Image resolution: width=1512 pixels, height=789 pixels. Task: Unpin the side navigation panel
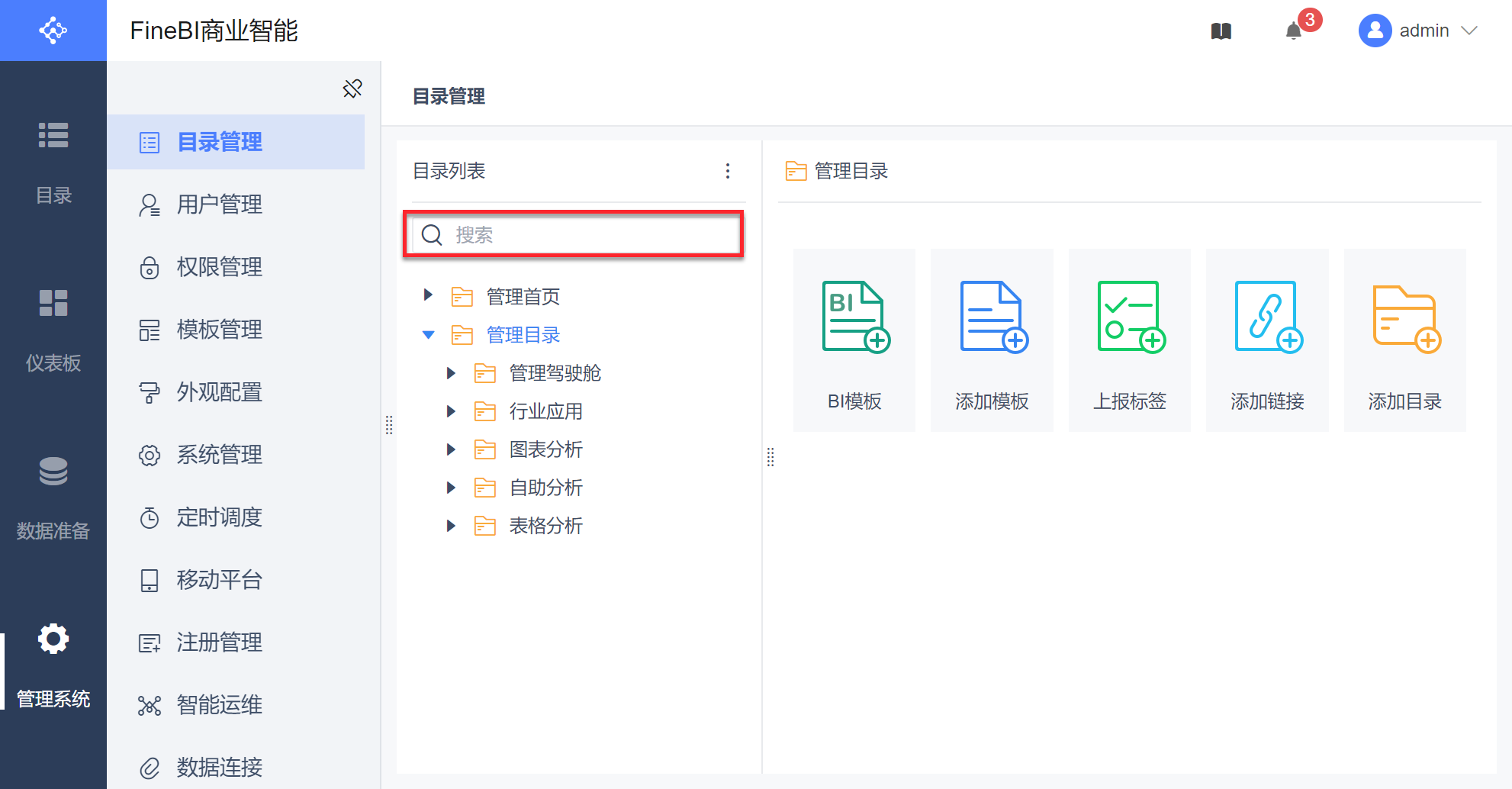(352, 89)
